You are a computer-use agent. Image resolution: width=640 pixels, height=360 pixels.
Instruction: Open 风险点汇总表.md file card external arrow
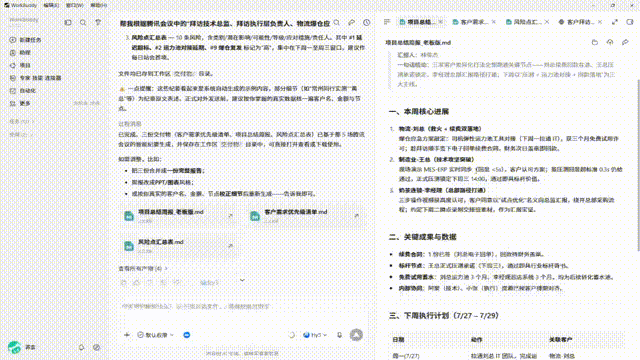click(231, 246)
